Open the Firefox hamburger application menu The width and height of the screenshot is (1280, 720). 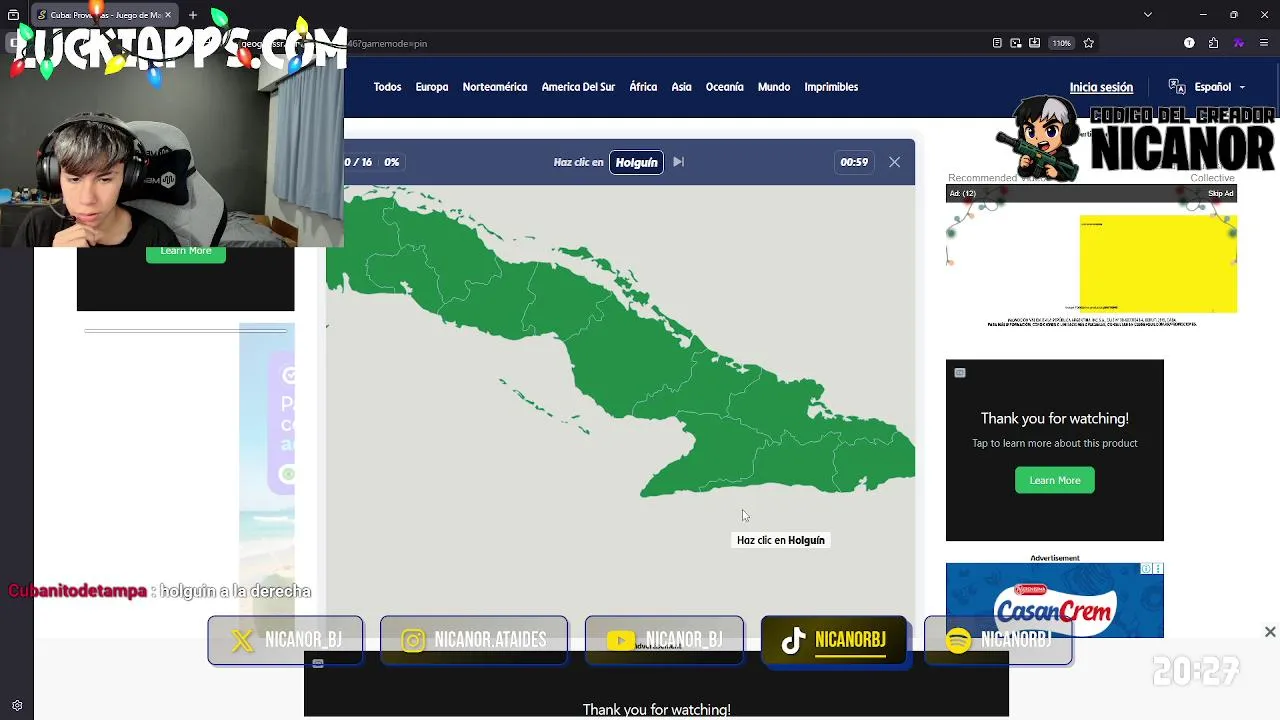pos(1264,43)
